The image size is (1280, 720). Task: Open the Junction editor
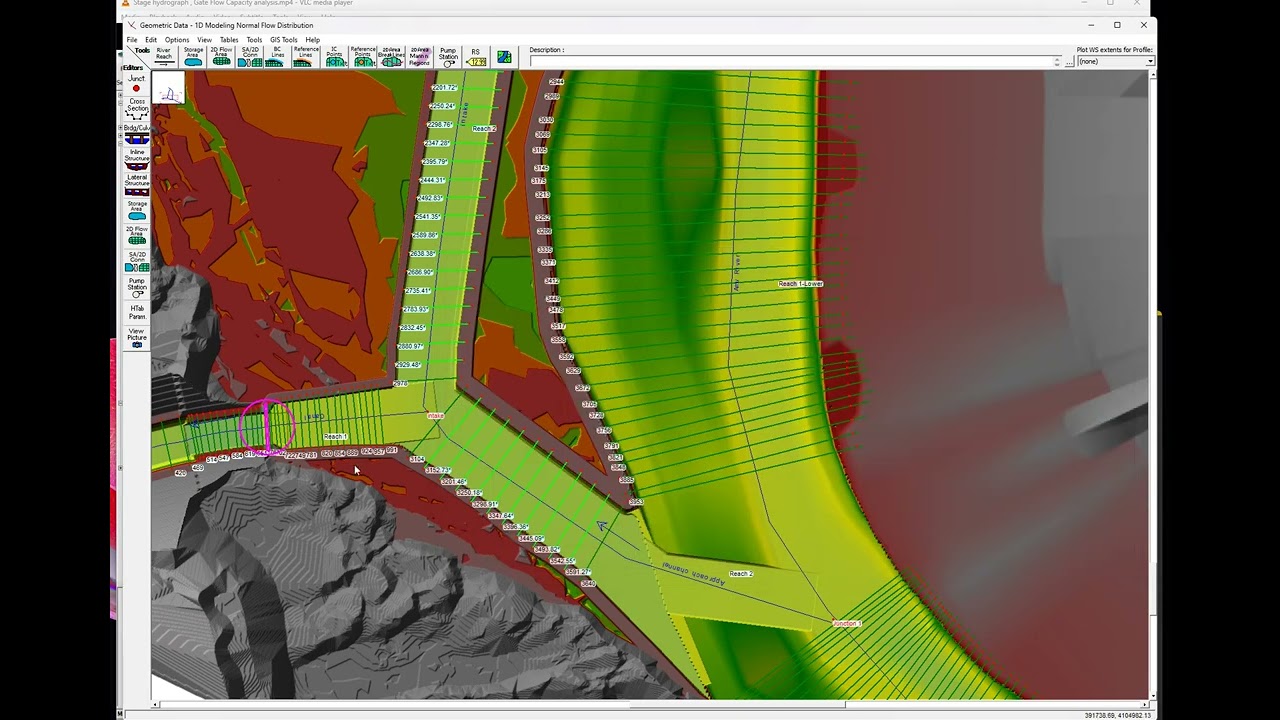click(x=136, y=83)
